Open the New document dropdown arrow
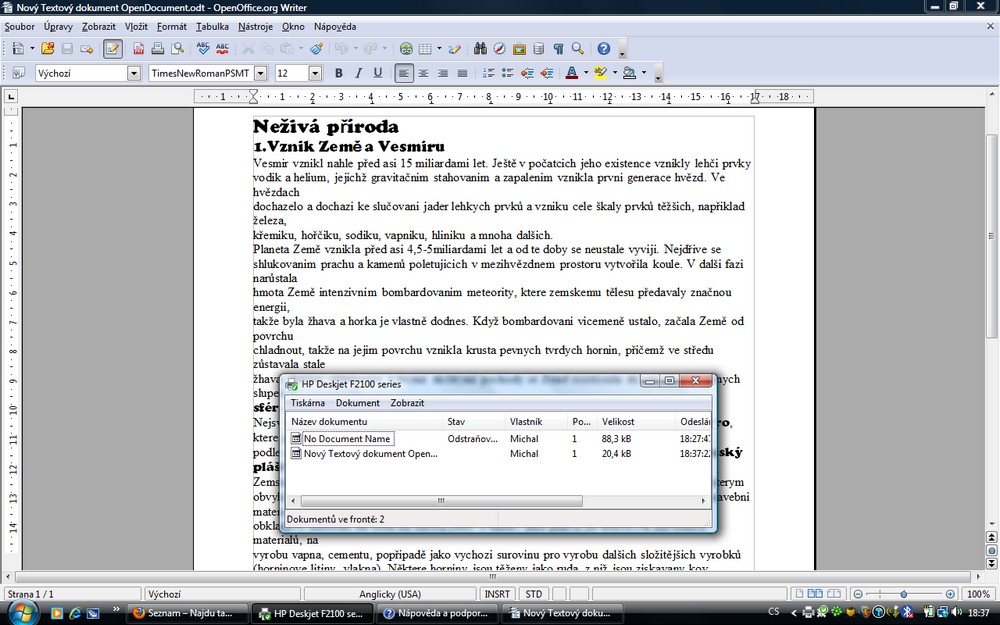Viewport: 1000px width, 625px height. click(33, 48)
